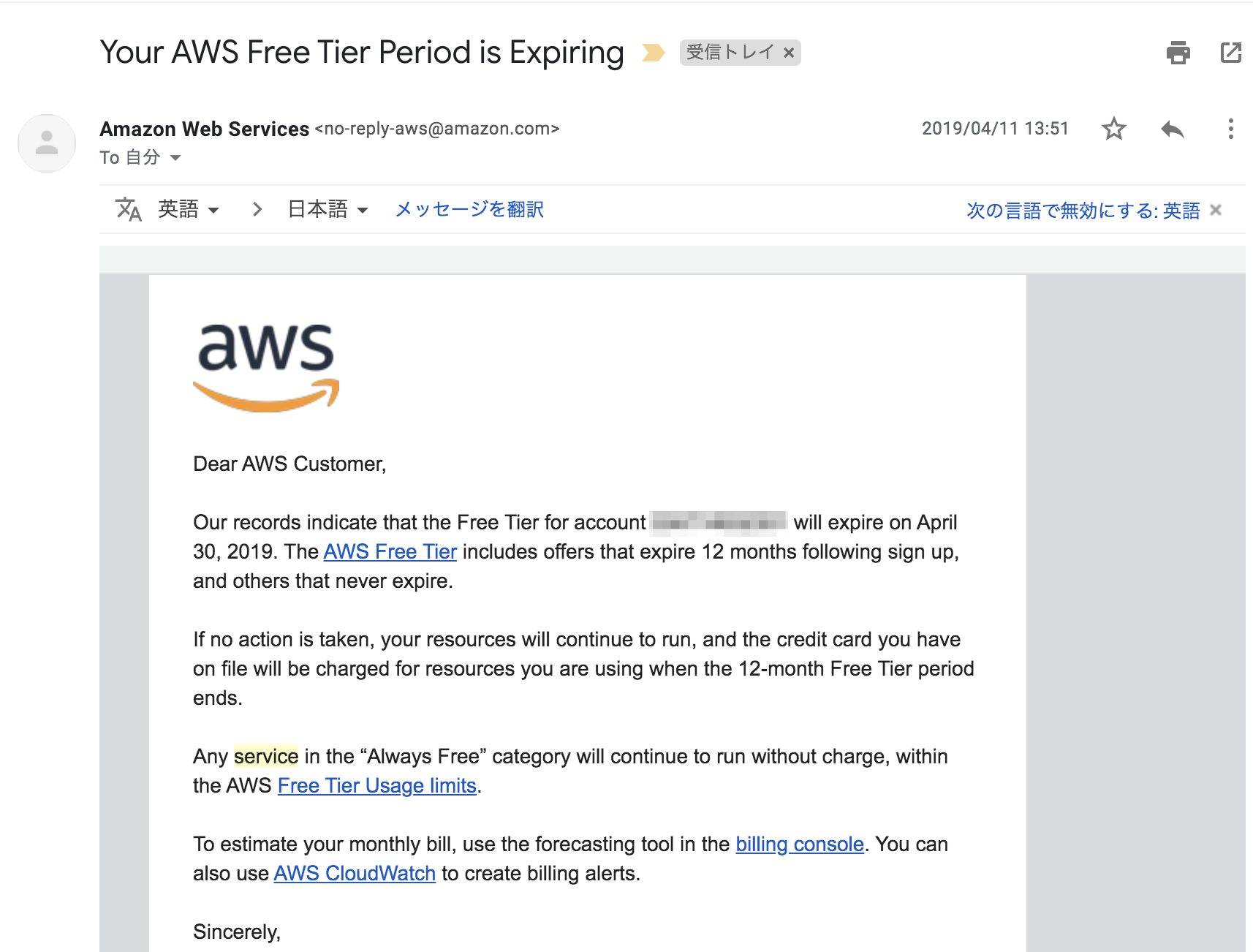Screen dimensions: 1253x952
Task: Open the 英語 source language dropdown
Action: 189,209
